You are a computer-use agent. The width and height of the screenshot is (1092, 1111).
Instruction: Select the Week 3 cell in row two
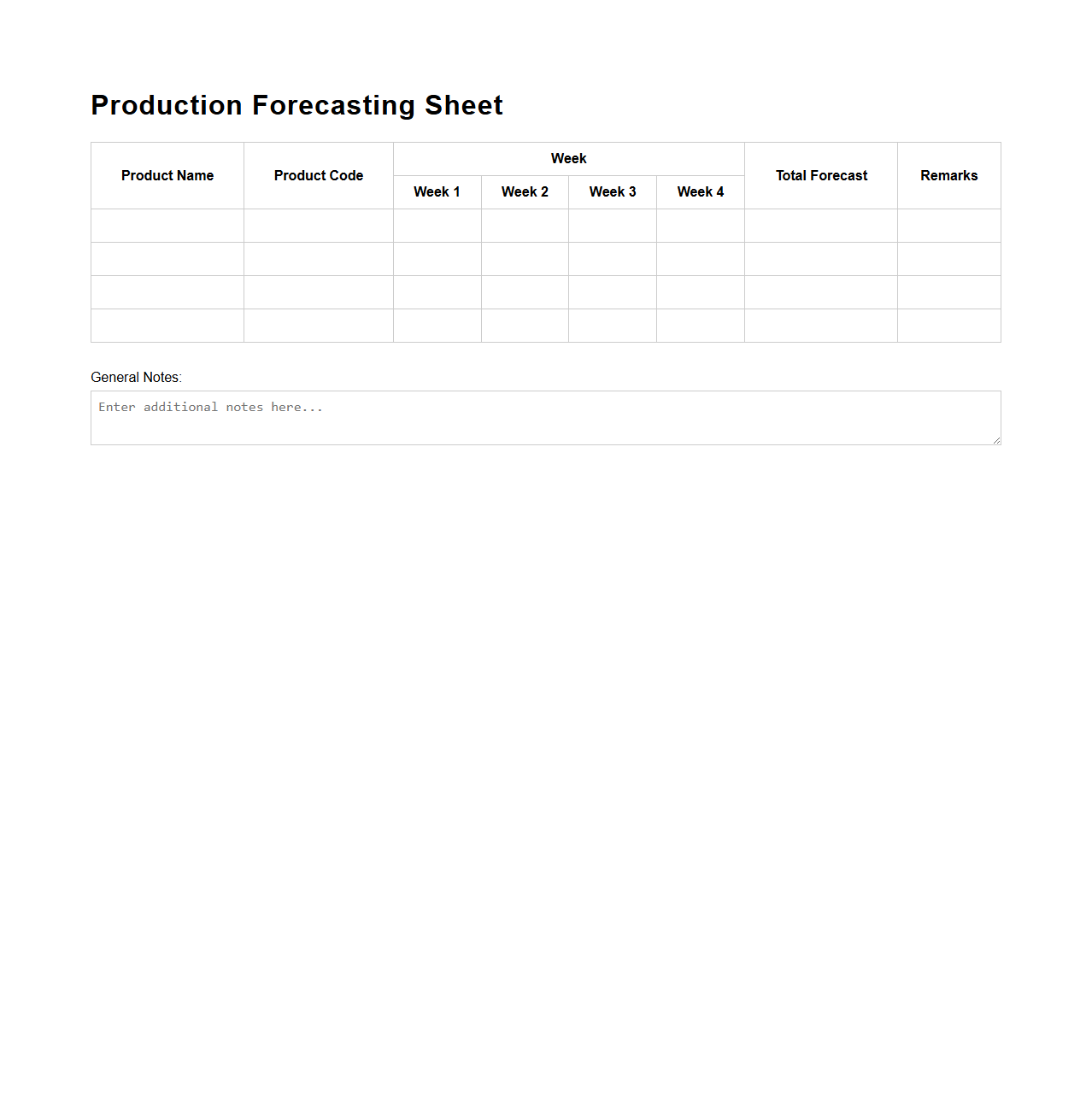pyautogui.click(x=612, y=259)
